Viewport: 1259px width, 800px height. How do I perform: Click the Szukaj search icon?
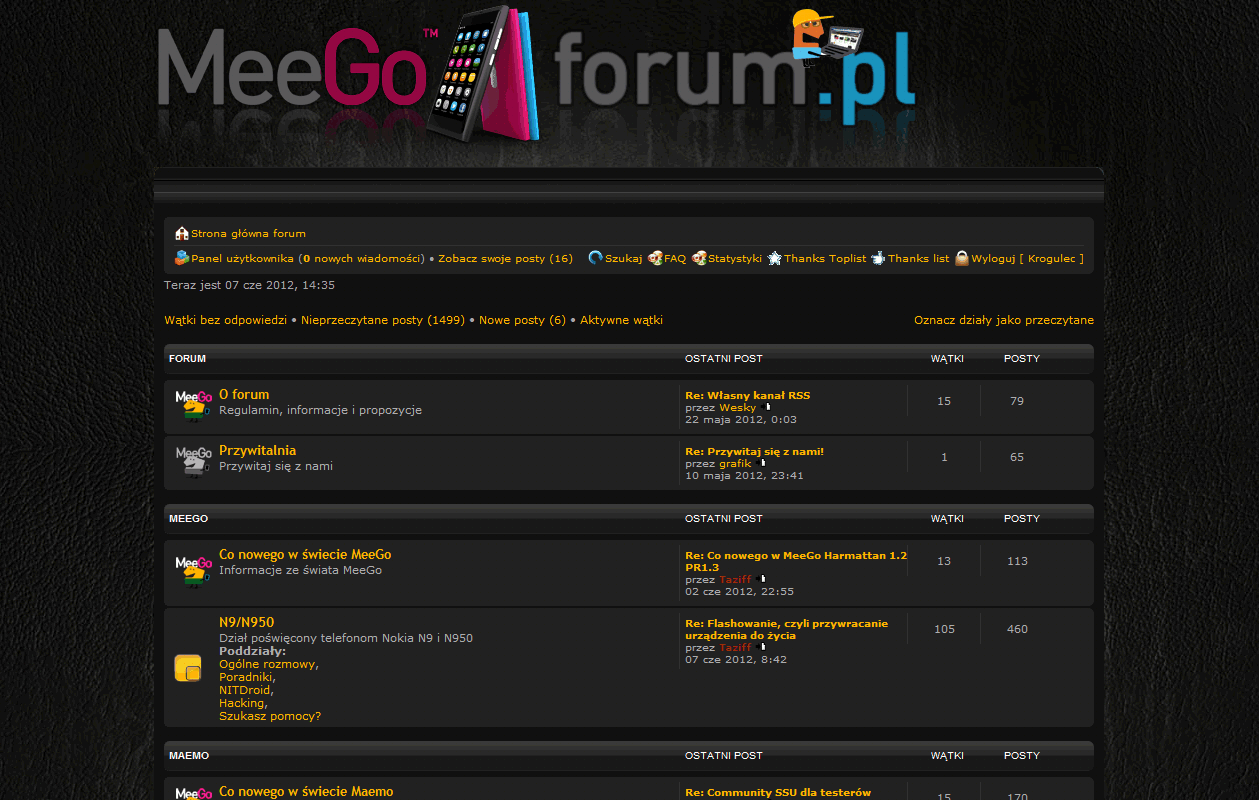click(596, 258)
